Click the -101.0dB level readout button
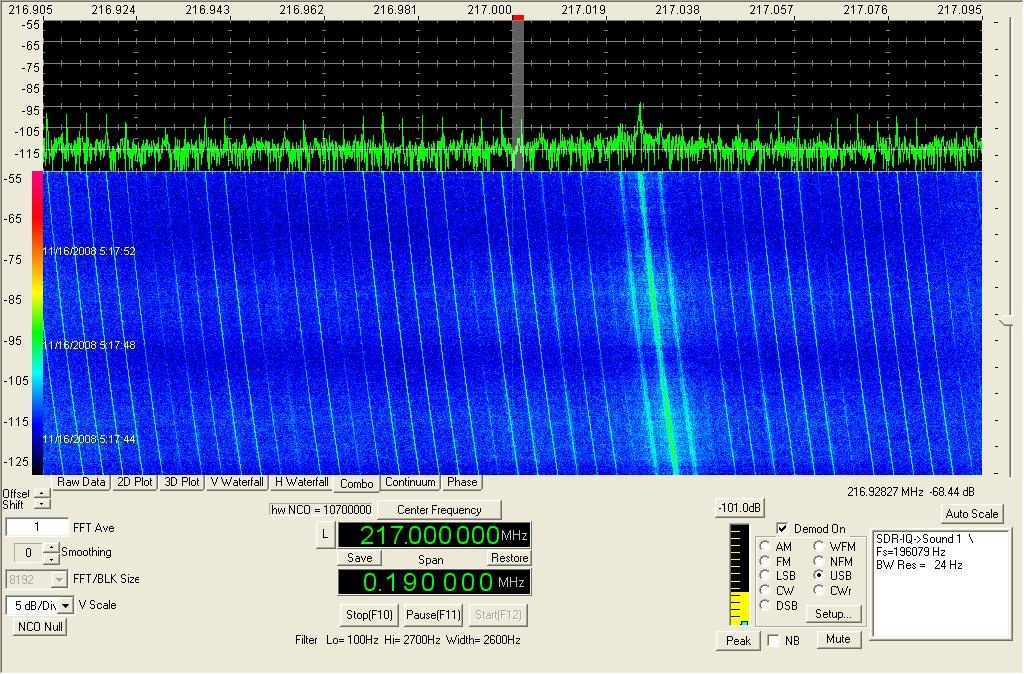Screen dimensions: 1024x674 coord(739,508)
